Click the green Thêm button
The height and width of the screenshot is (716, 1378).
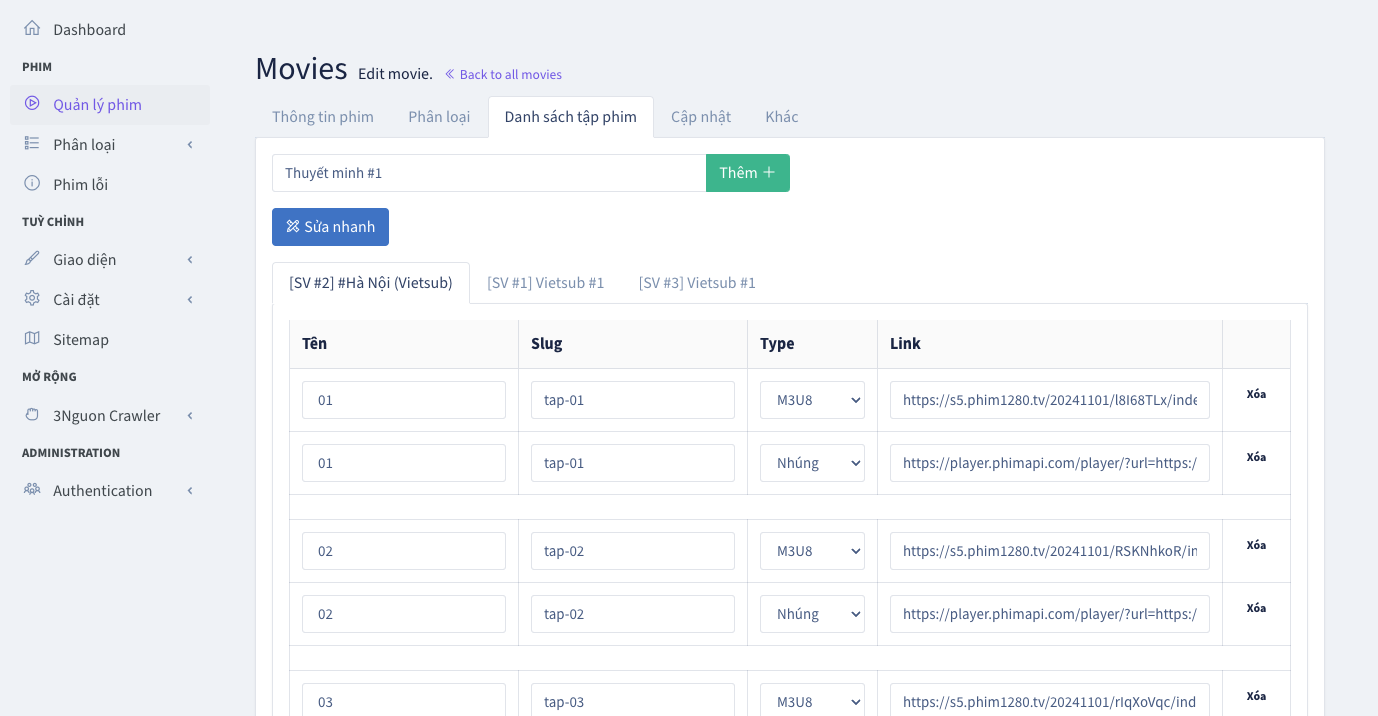[x=747, y=172]
